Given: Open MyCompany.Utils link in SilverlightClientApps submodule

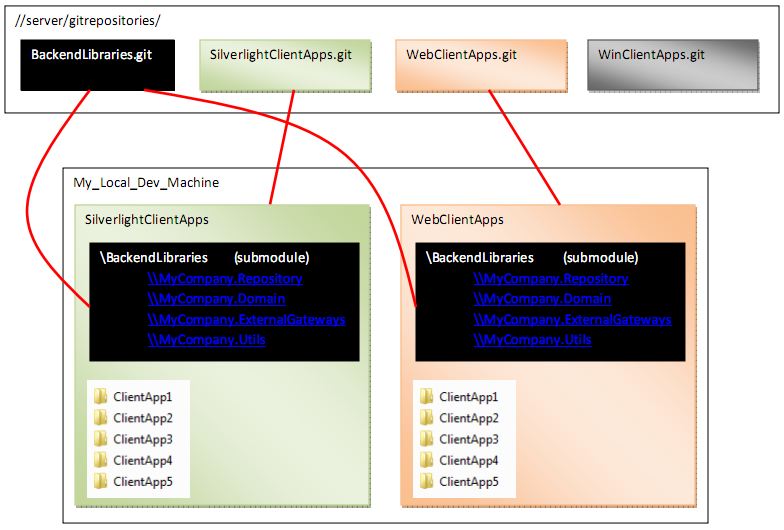Looking at the screenshot, I should [206, 340].
